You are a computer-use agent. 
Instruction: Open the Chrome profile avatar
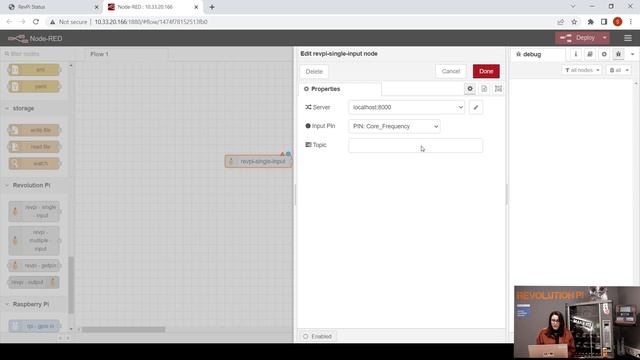click(618, 22)
